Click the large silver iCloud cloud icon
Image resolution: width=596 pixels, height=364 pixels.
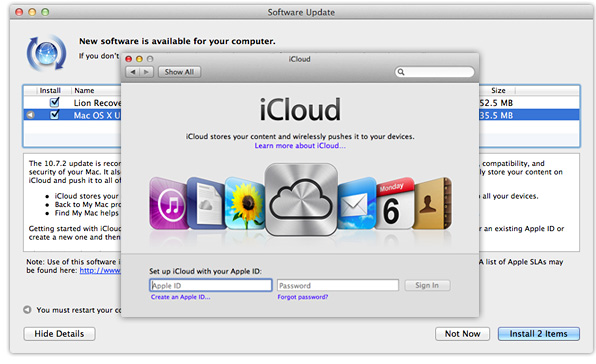(x=301, y=199)
